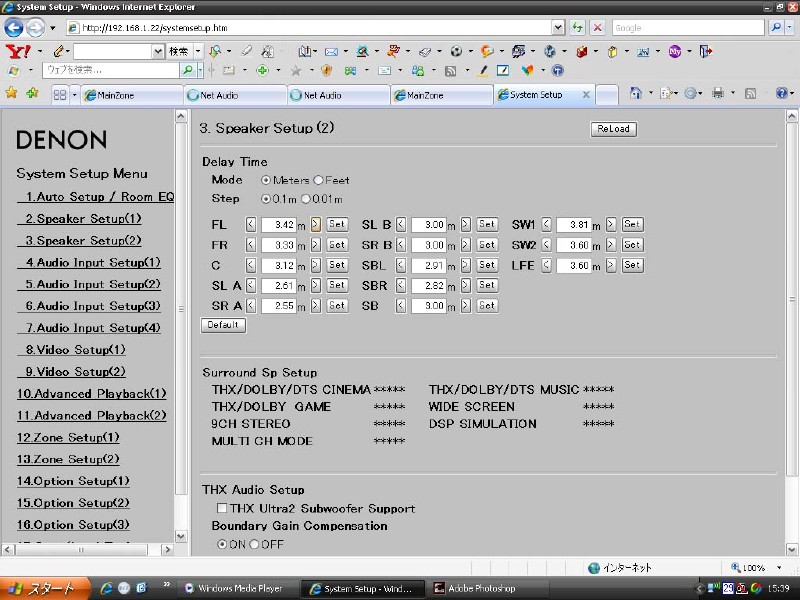Open 1.Auto Setup / Room EQ menu link
This screenshot has width=800, height=600.
point(99,197)
